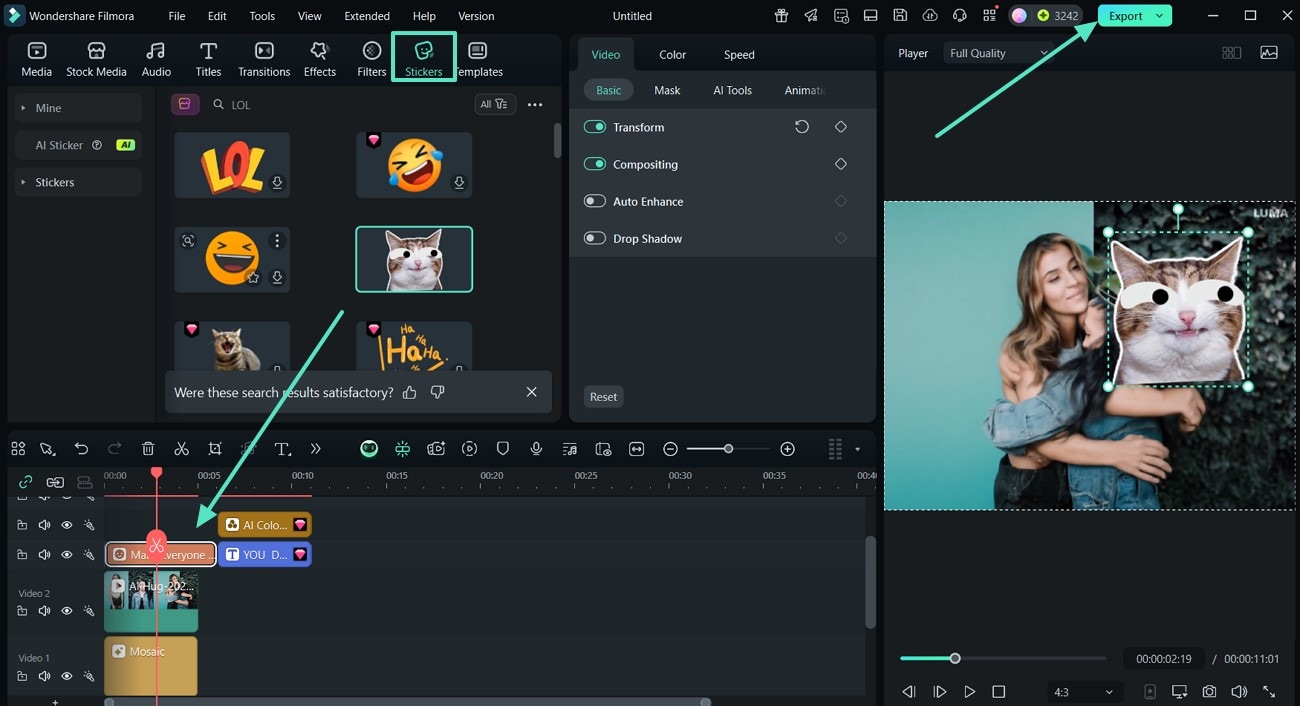
Task: Click the fullscreen expand icon in player
Action: coord(1269,692)
